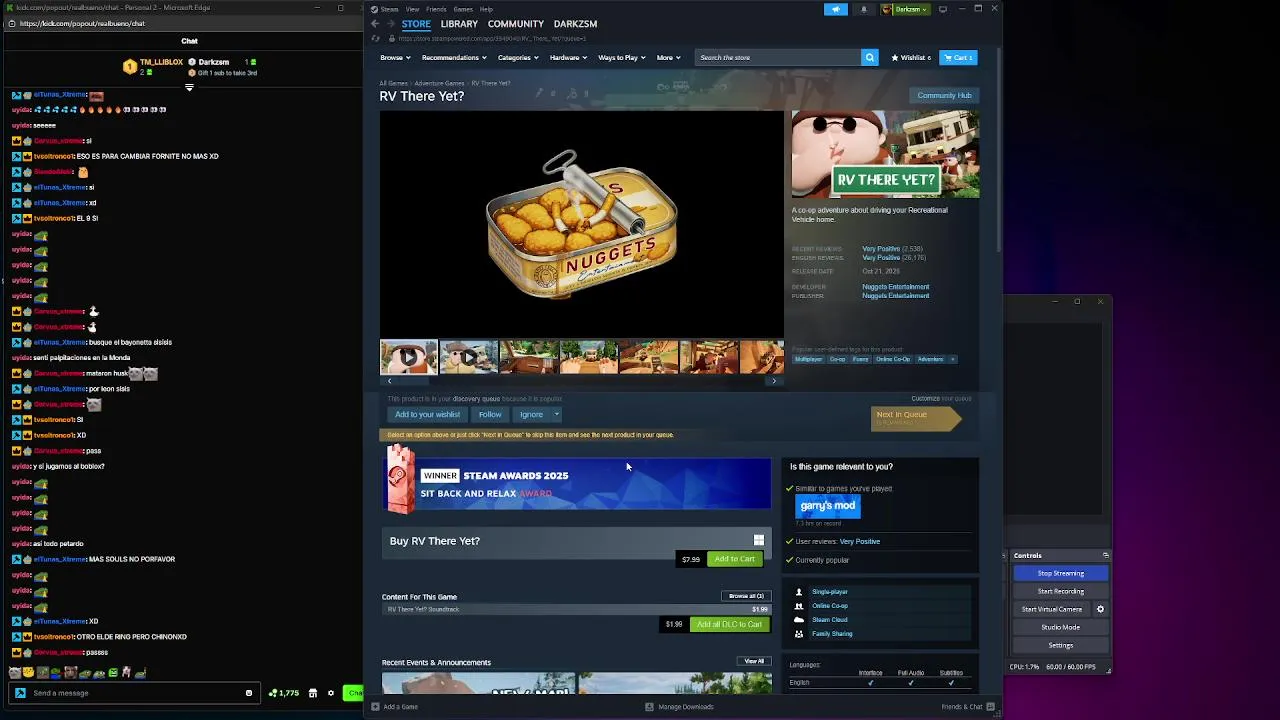
Task: Open the View menu in Steam
Action: click(x=412, y=9)
